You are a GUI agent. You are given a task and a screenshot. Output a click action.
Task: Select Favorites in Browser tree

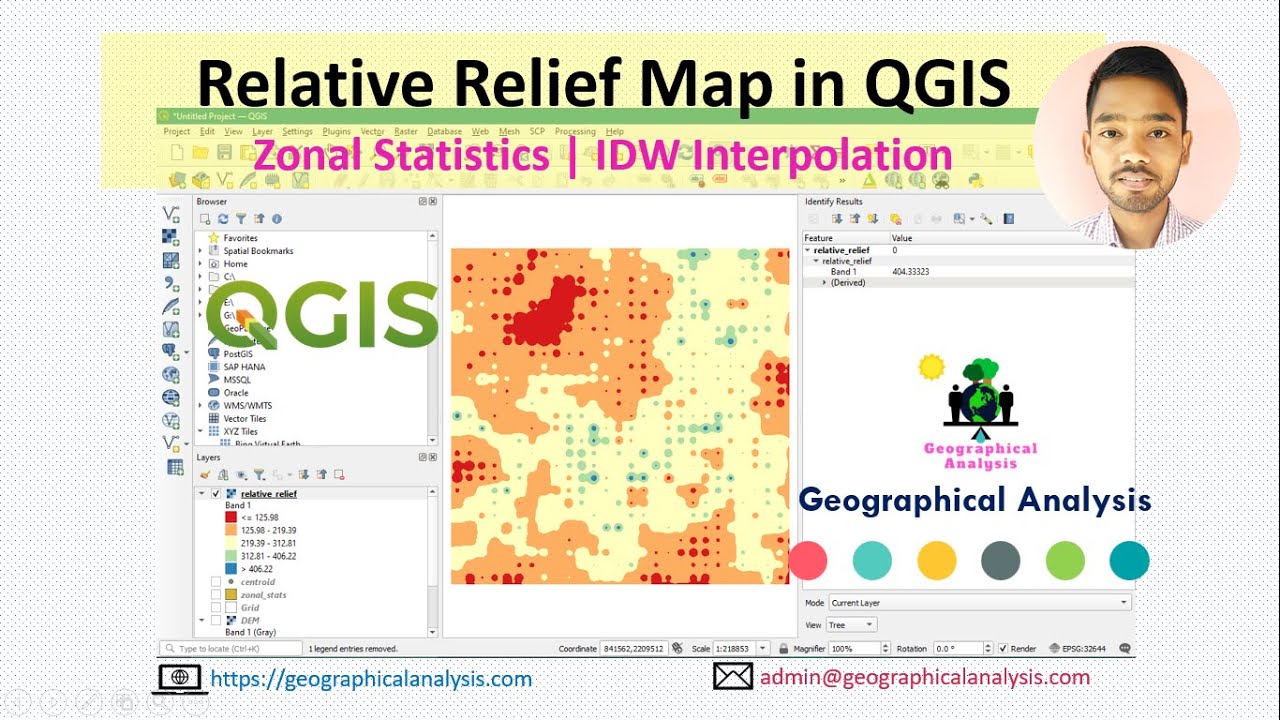pyautogui.click(x=232, y=238)
